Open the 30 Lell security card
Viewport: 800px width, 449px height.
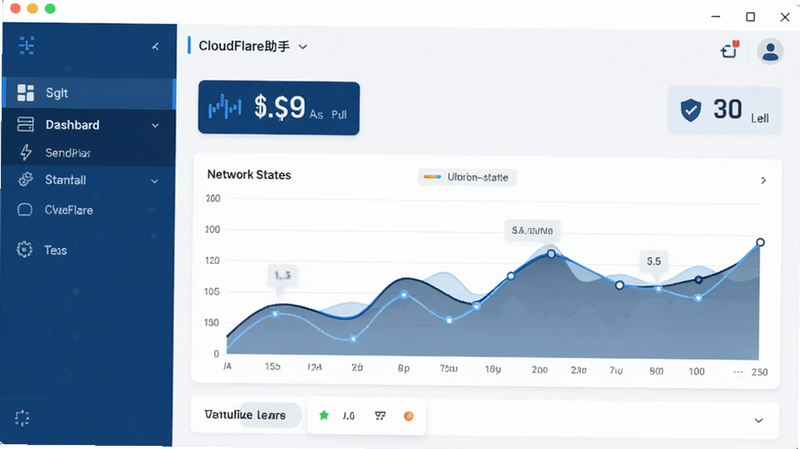(724, 110)
